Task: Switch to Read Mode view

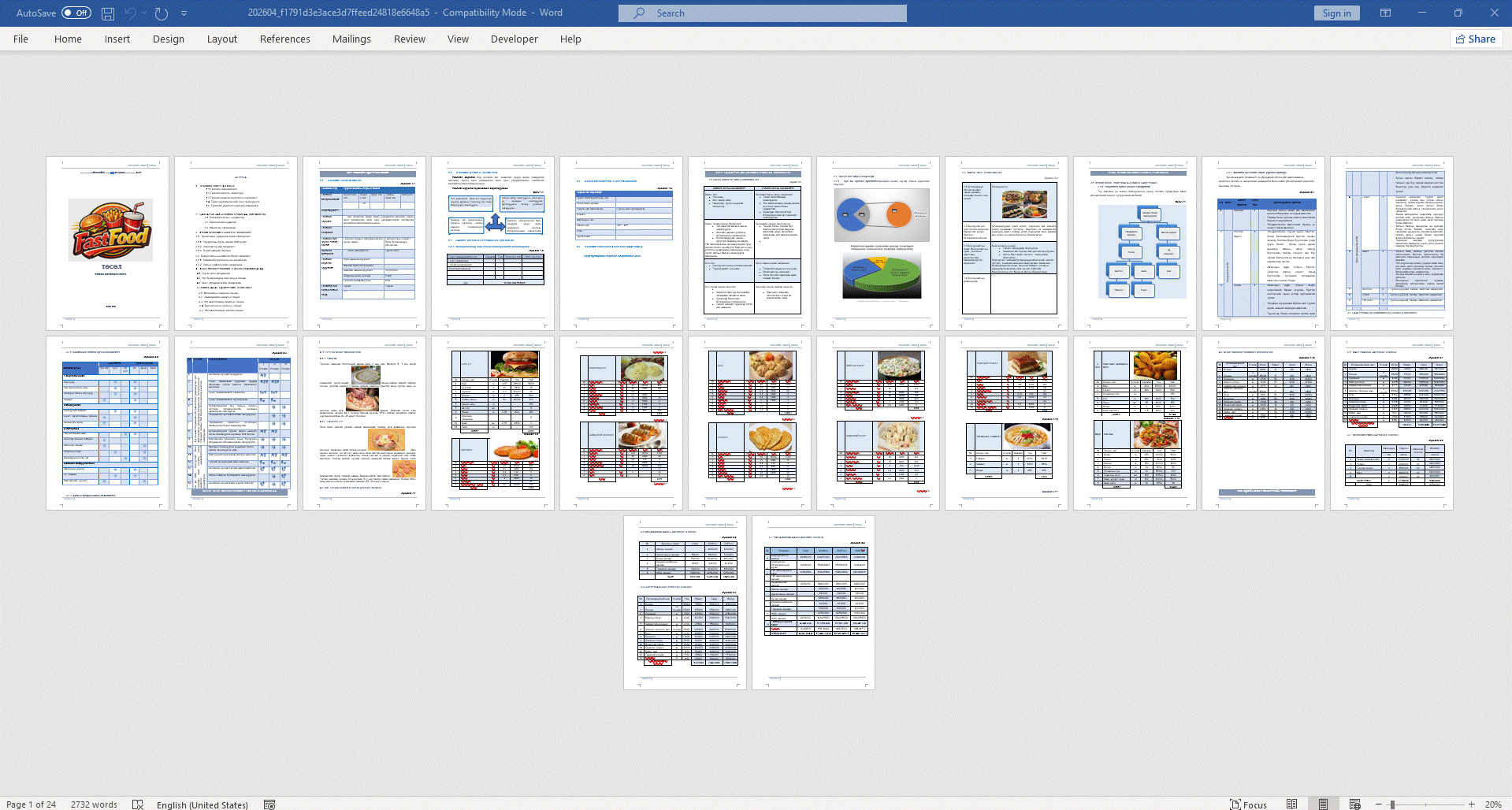Action: pyautogui.click(x=1292, y=804)
